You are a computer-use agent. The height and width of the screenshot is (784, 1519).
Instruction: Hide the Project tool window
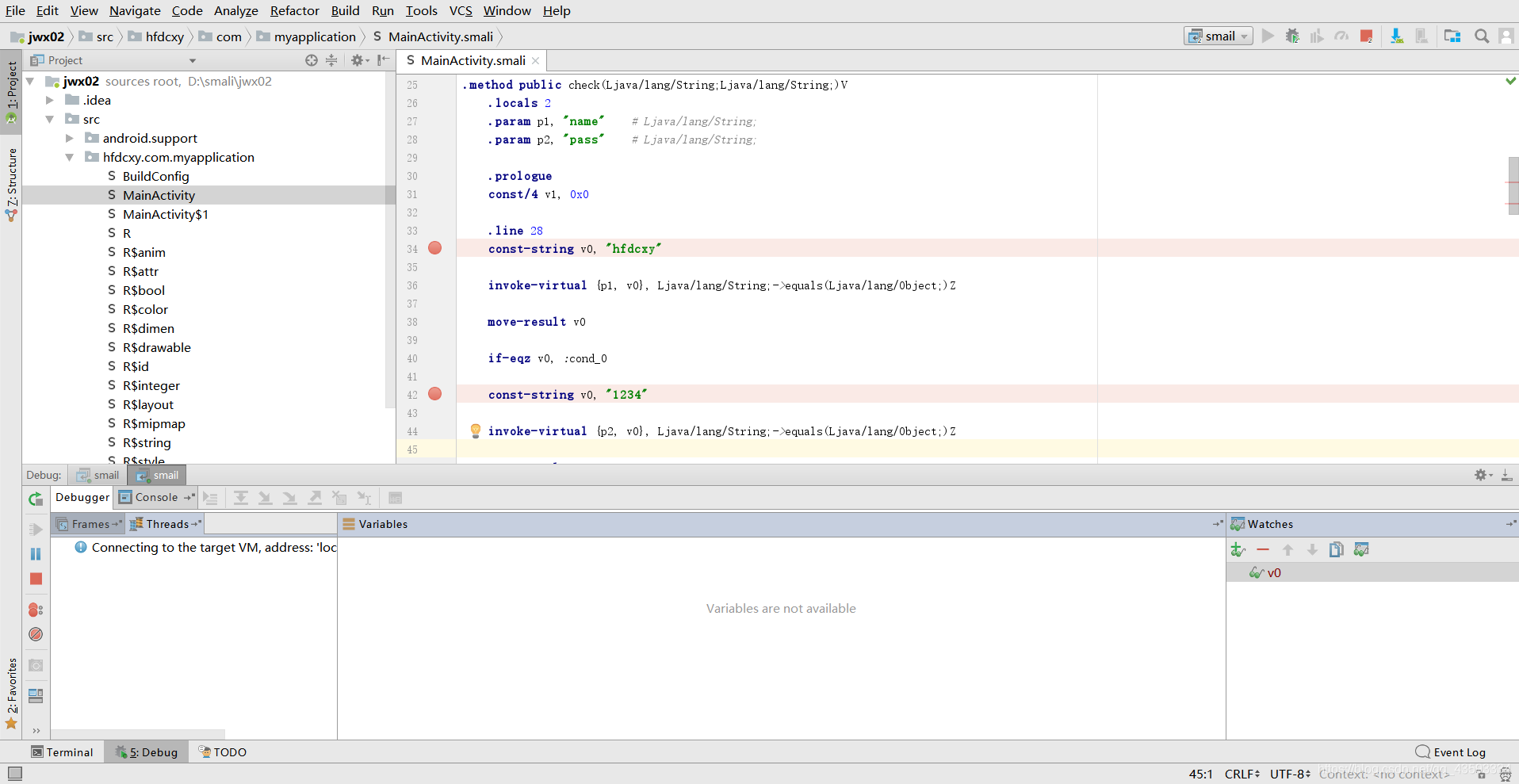pyautogui.click(x=384, y=60)
